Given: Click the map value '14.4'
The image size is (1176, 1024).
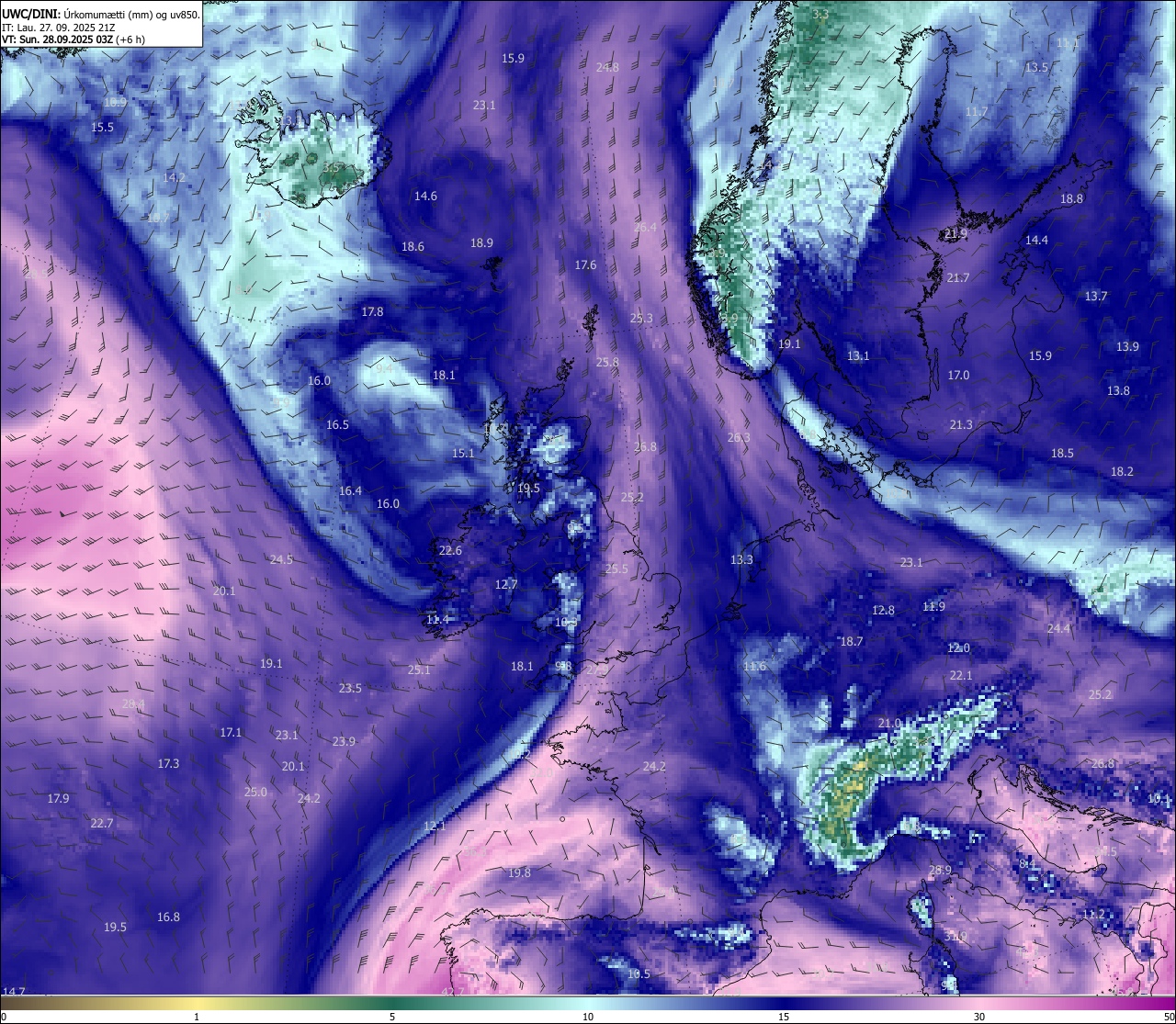Looking at the screenshot, I should [1036, 241].
